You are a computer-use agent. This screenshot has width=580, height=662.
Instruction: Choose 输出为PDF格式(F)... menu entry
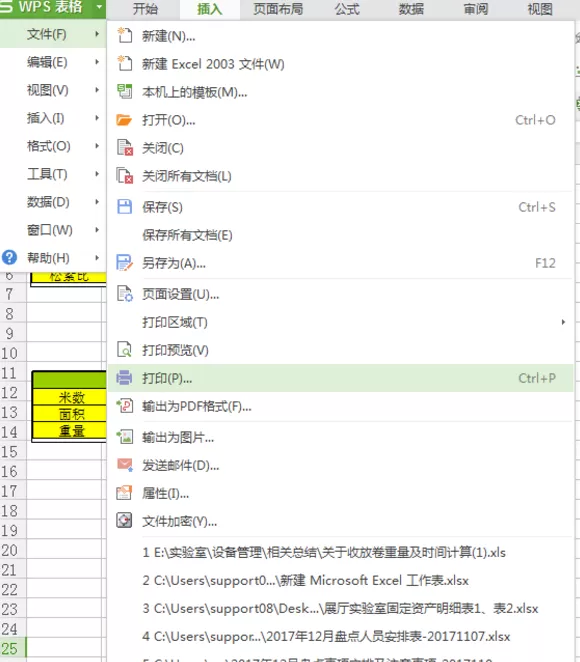(x=341, y=406)
